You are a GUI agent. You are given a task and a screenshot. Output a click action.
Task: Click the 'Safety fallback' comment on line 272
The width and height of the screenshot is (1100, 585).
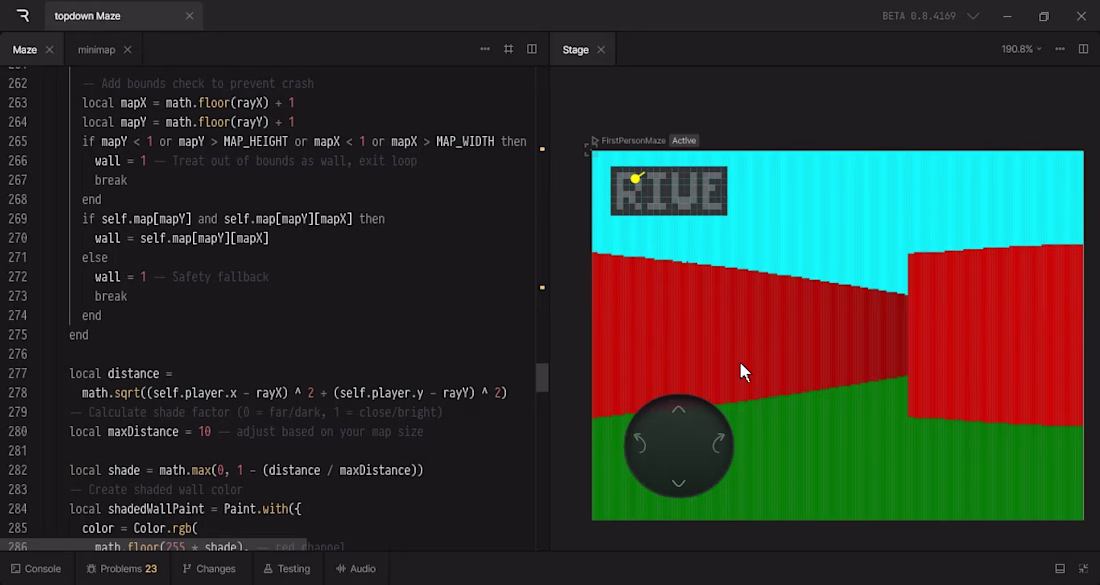(211, 277)
